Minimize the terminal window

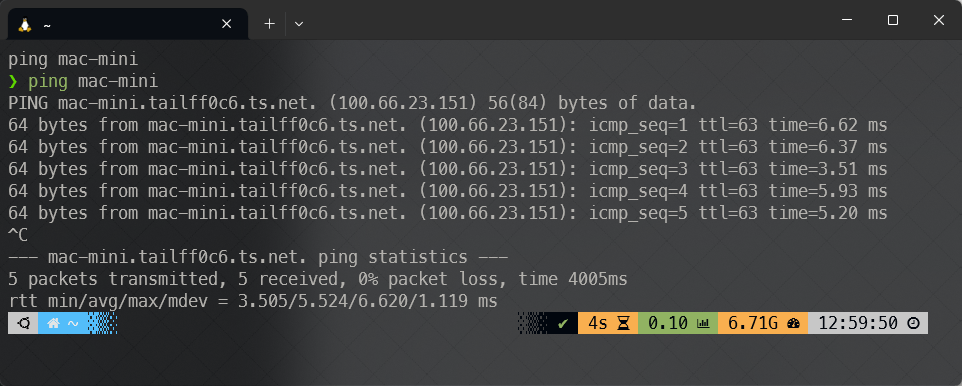click(847, 20)
